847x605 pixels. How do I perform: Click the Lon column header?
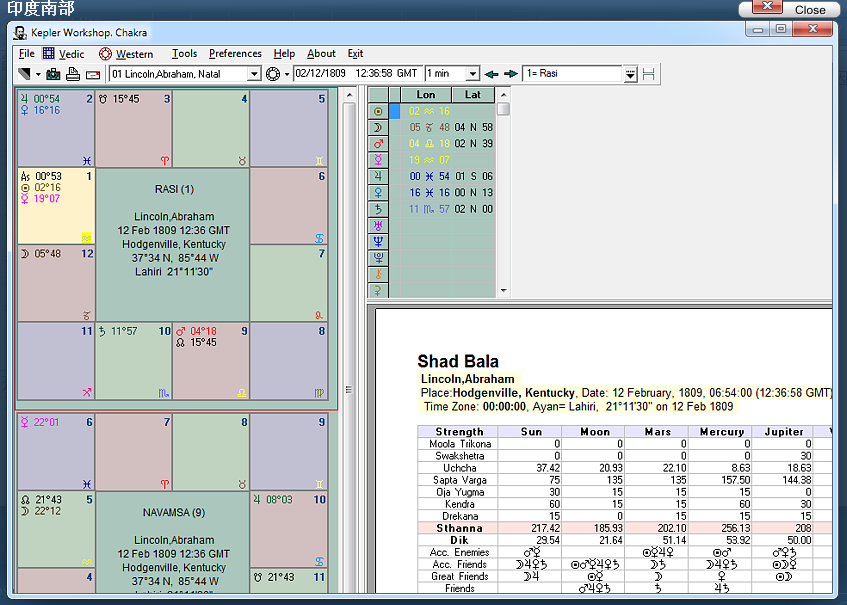point(425,95)
